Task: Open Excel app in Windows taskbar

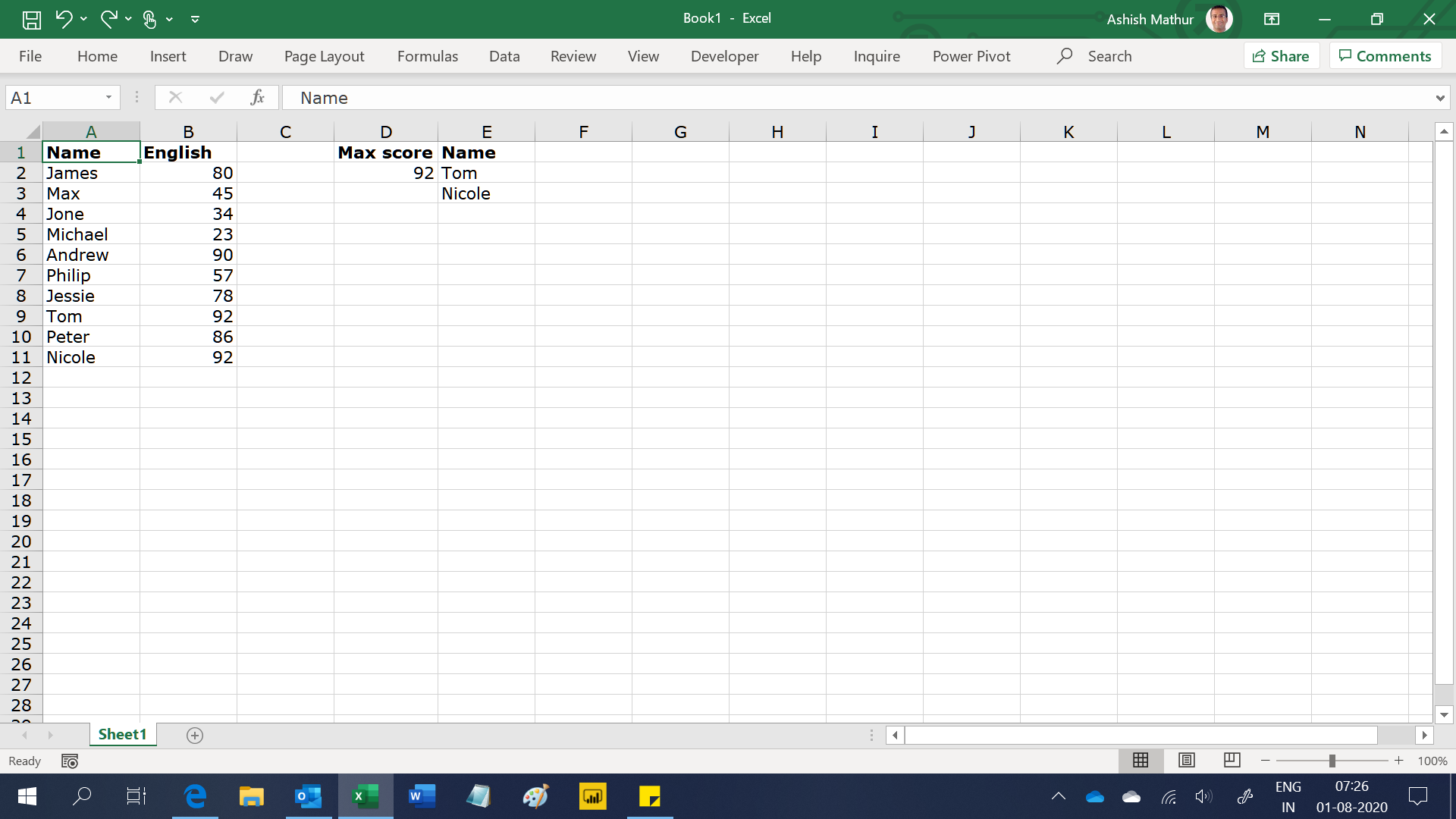Action: pyautogui.click(x=366, y=796)
